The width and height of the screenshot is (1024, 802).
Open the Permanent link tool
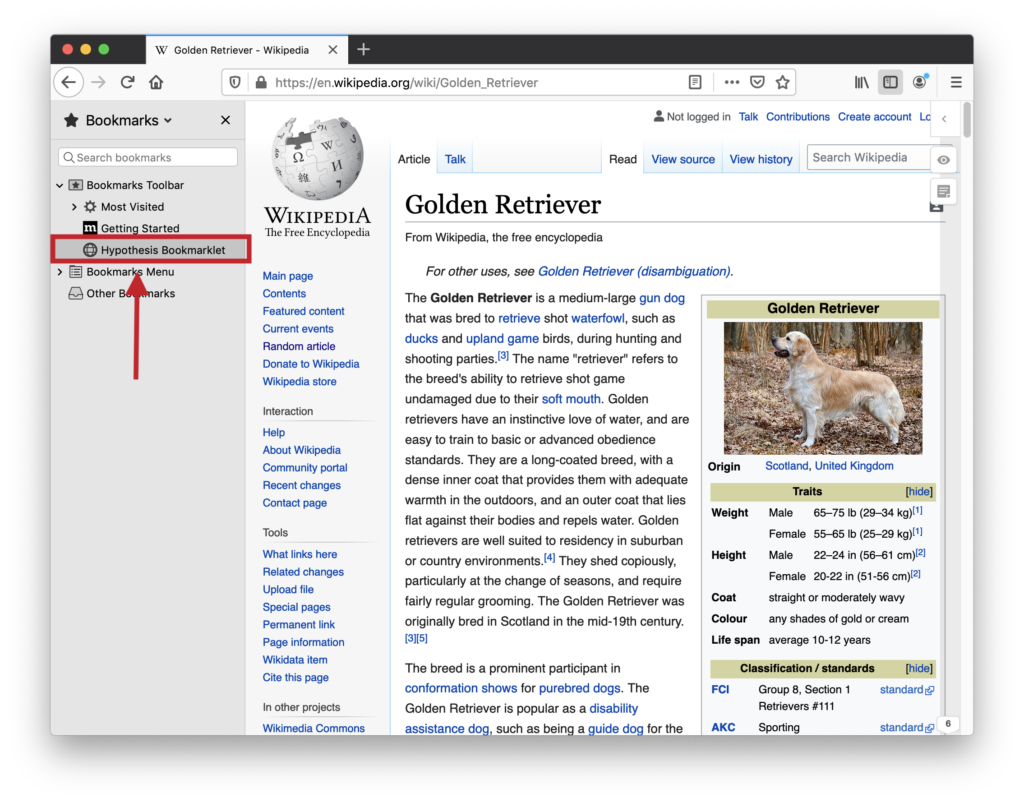pyautogui.click(x=298, y=625)
